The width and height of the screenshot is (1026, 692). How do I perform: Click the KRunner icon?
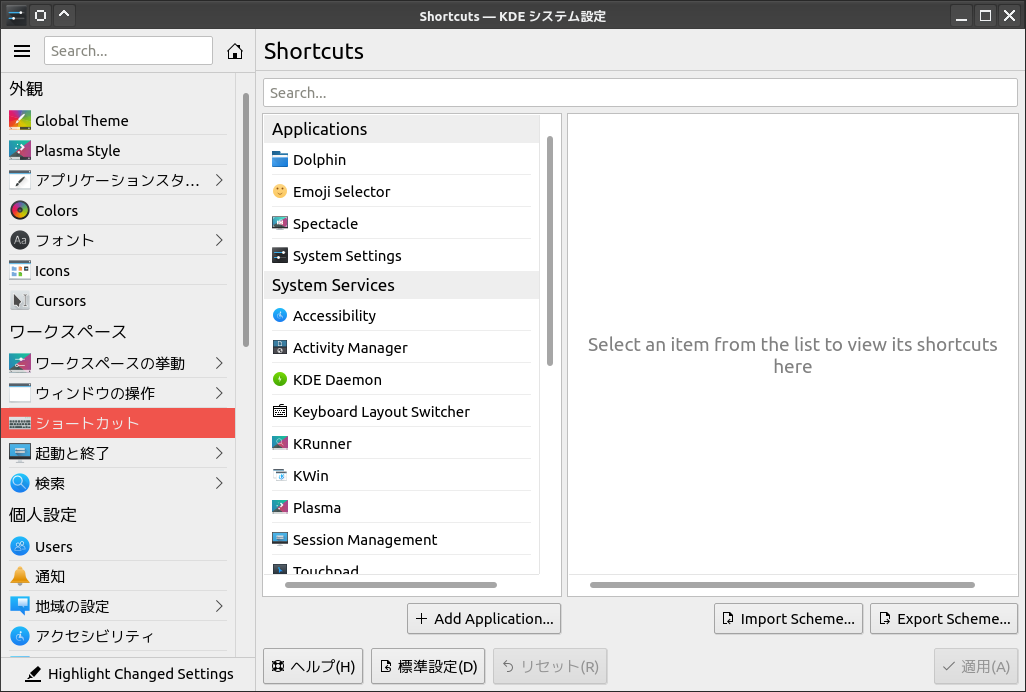[280, 444]
